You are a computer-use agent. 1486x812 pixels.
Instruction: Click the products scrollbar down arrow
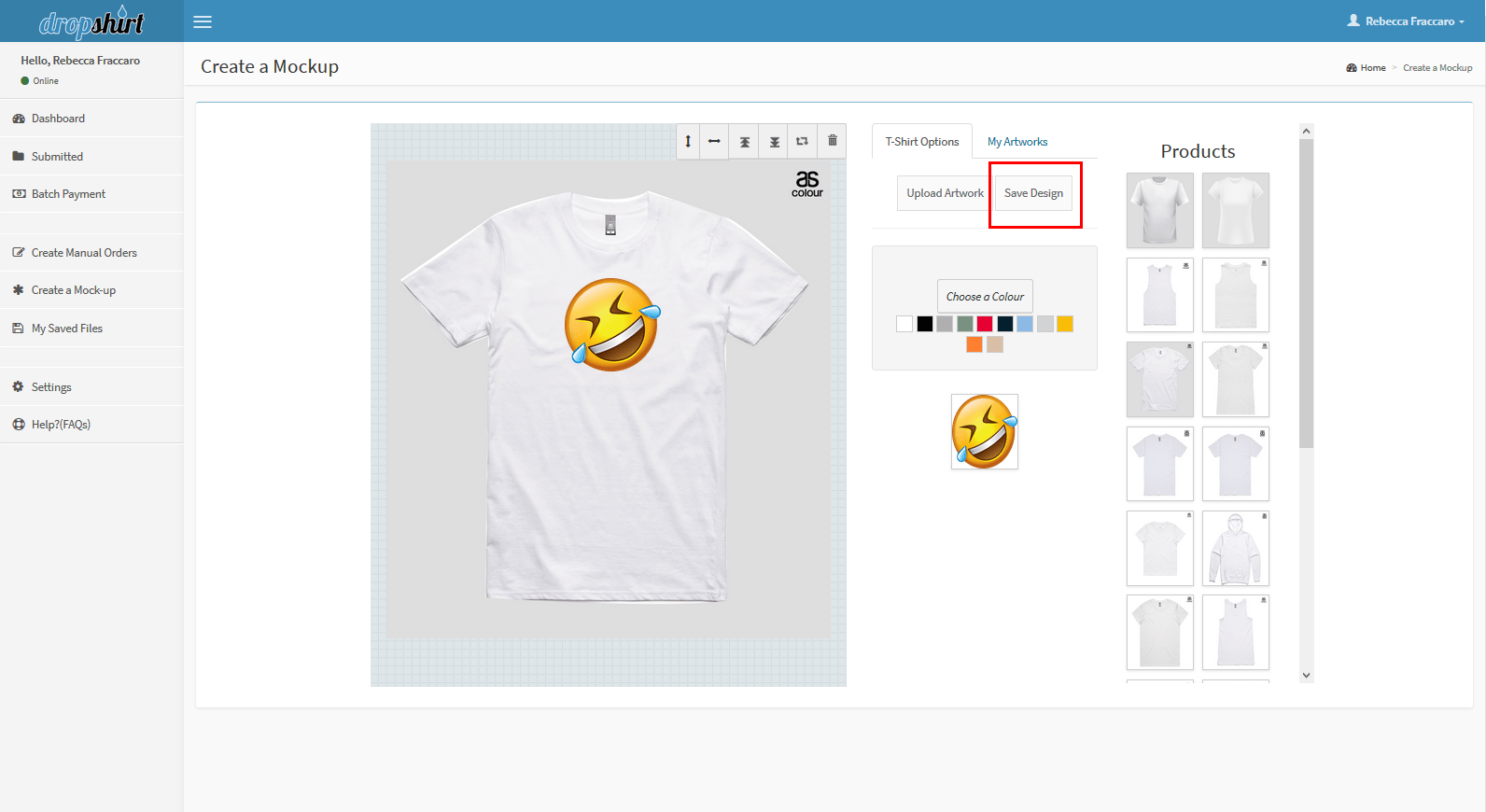tap(1307, 675)
